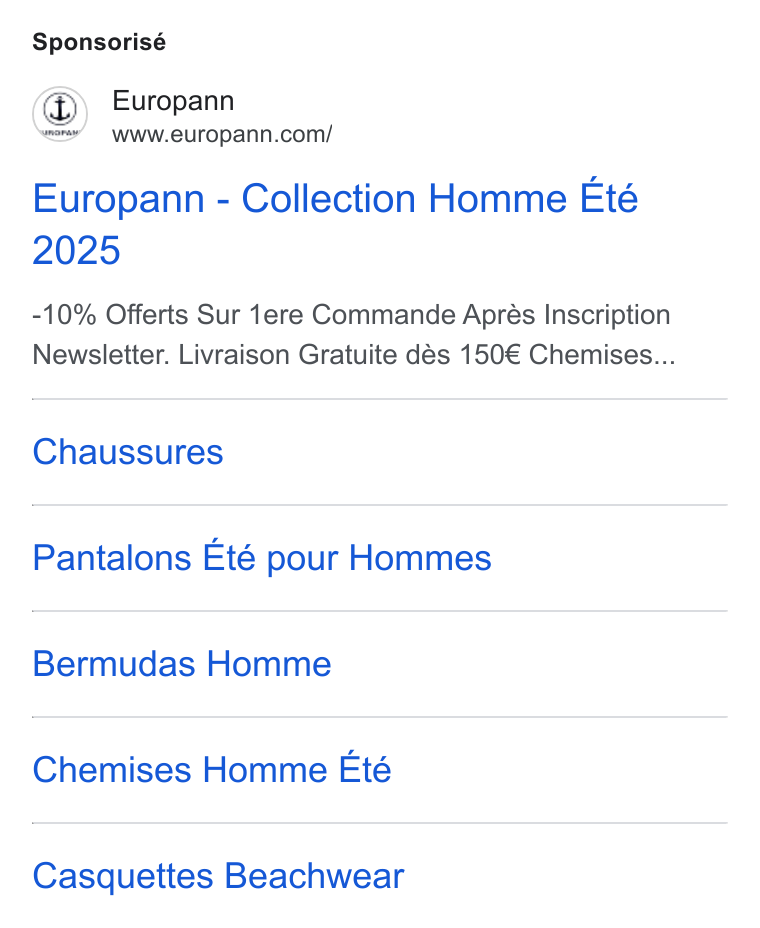Select the Chaussures sitelink
The height and width of the screenshot is (928, 760).
click(128, 452)
